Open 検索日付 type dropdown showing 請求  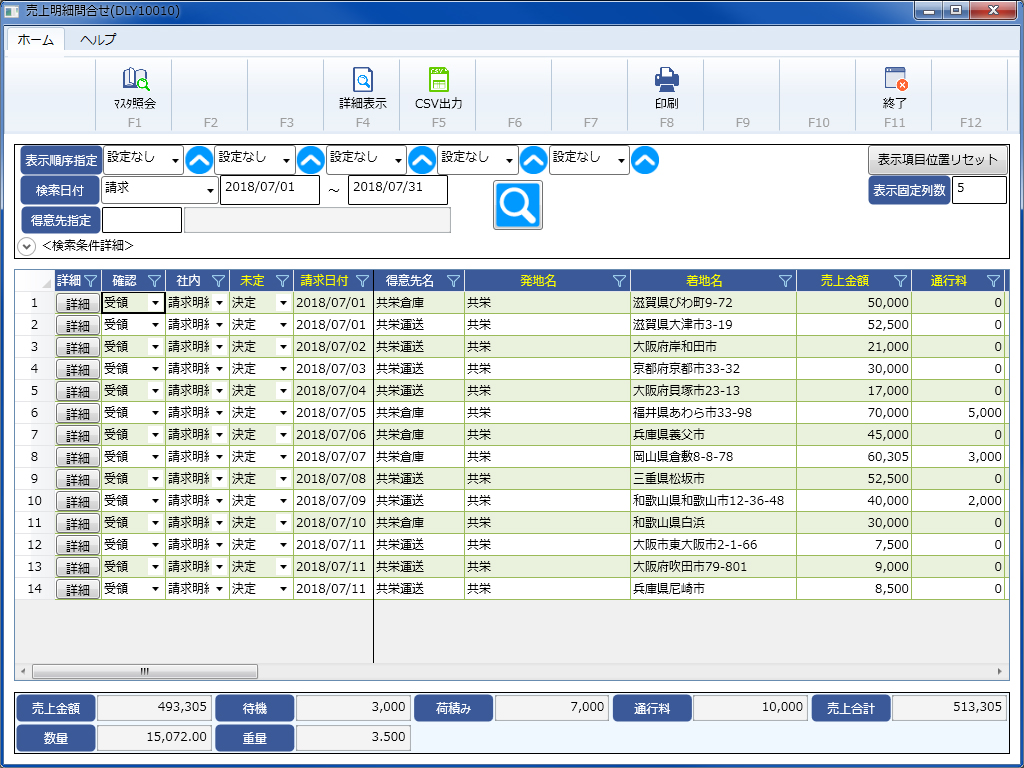click(159, 190)
